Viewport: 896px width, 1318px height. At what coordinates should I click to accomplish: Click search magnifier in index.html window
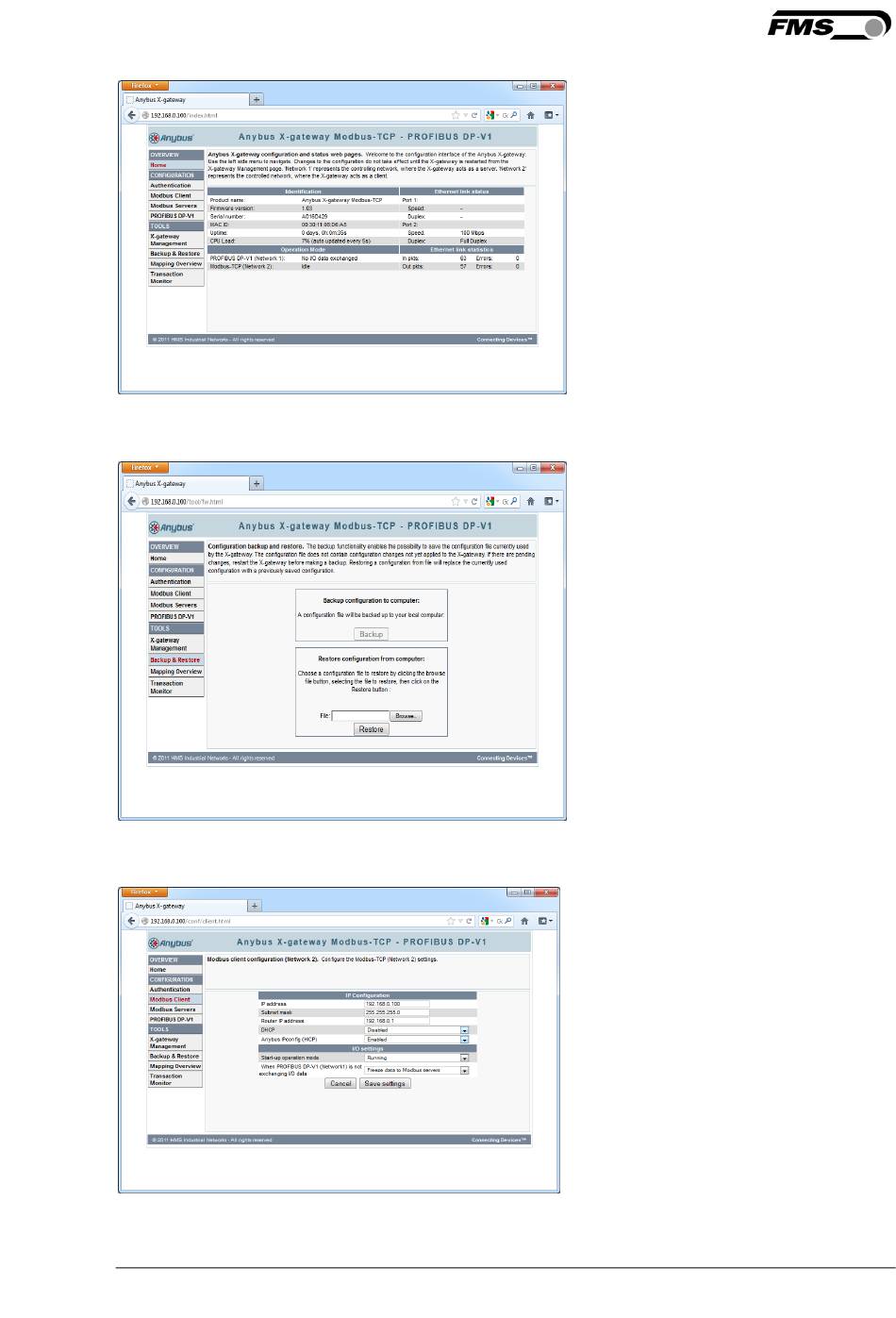[514, 115]
